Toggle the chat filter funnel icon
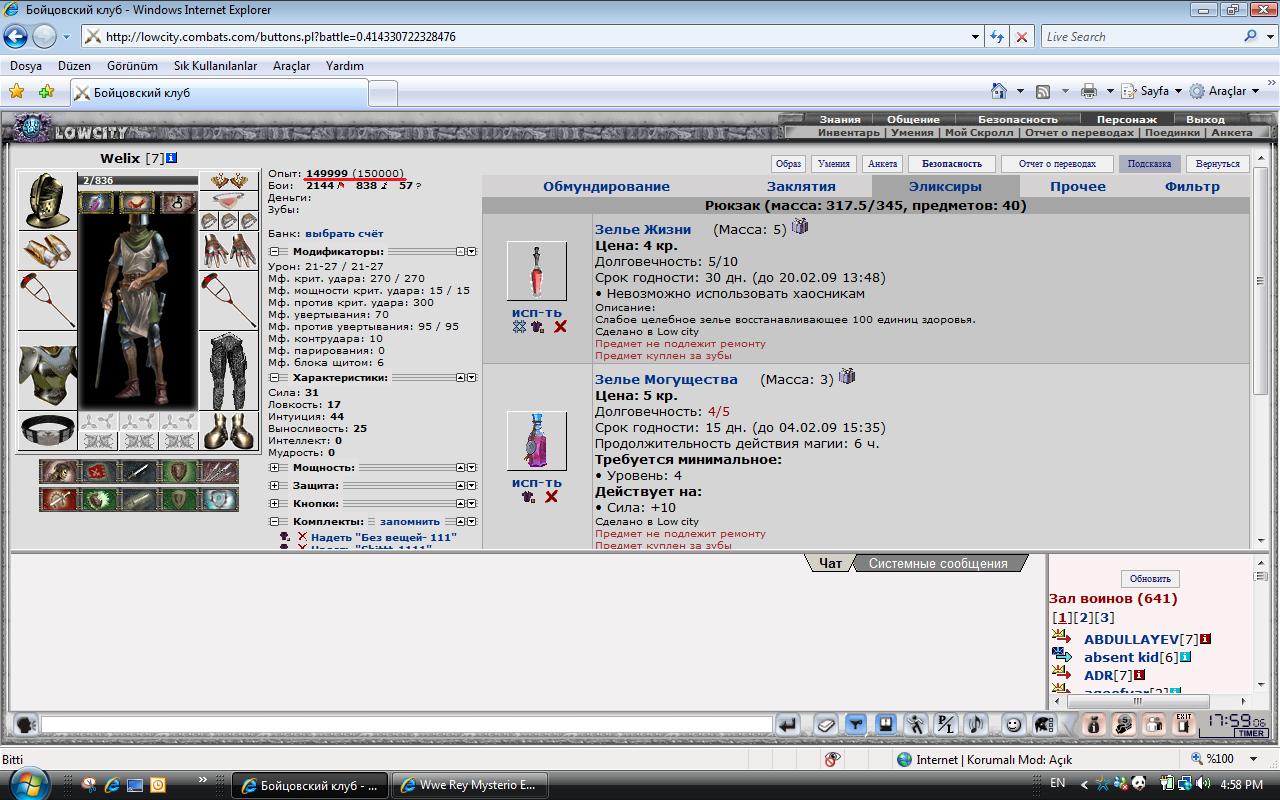Image resolution: width=1280 pixels, height=800 pixels. 856,724
